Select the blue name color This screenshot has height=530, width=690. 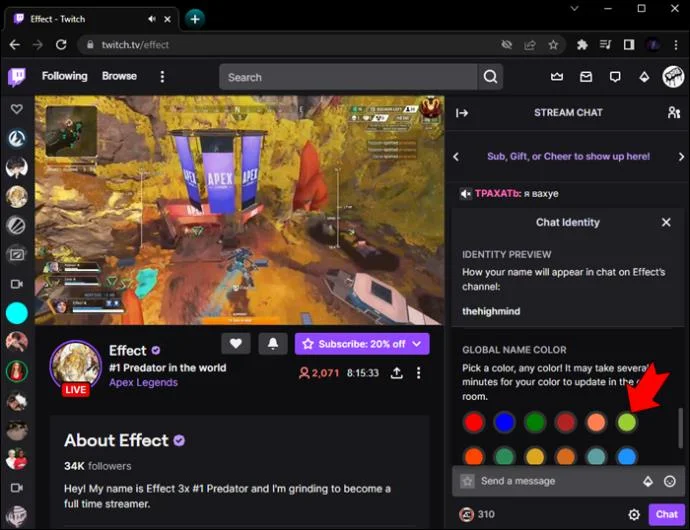point(504,422)
